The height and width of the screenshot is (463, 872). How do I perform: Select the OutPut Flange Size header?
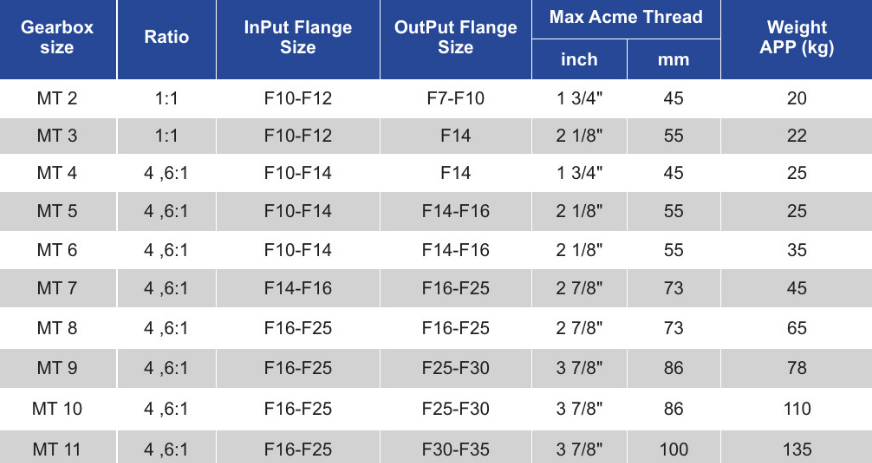pos(455,37)
